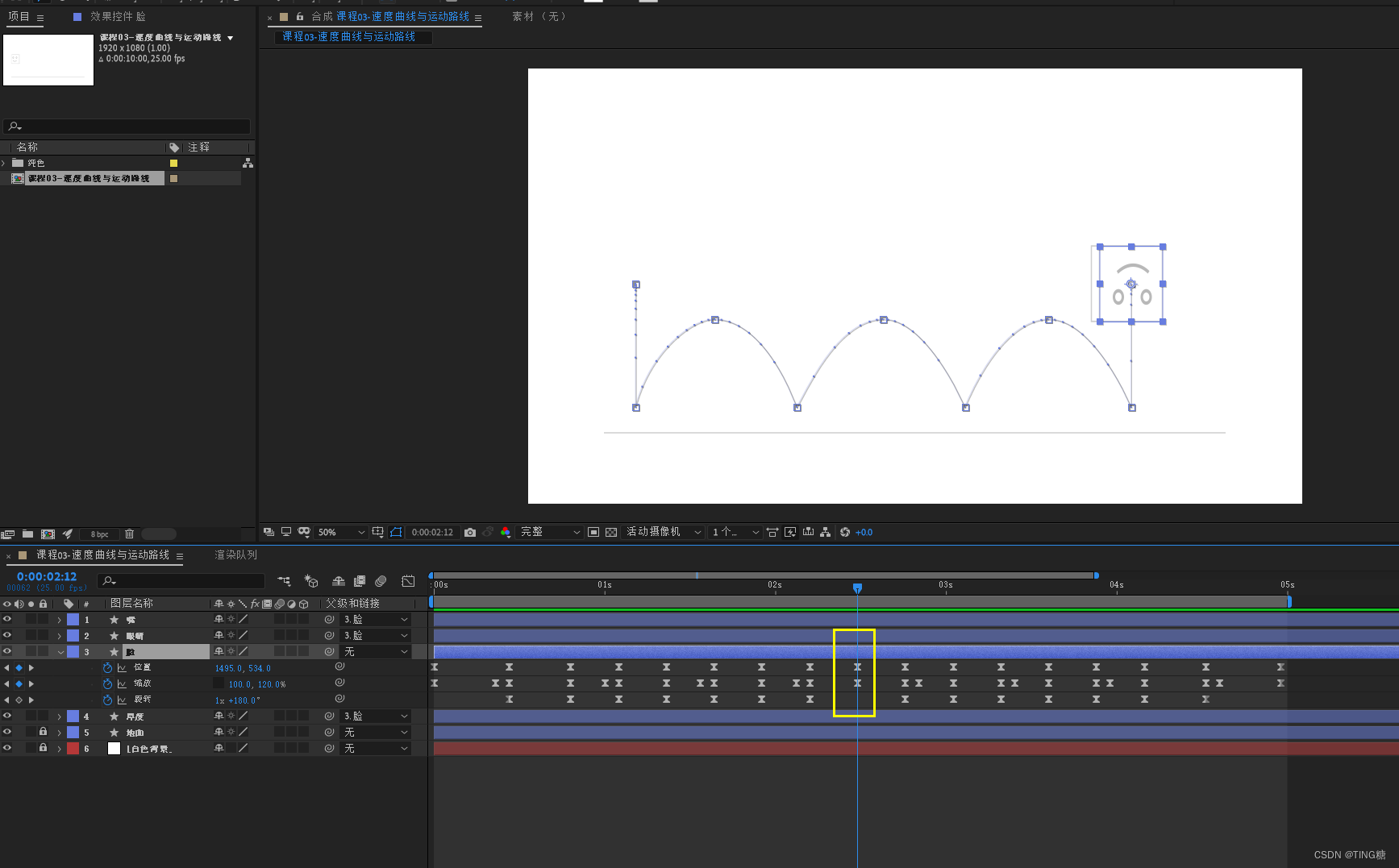Expand layer 1 properties
The image size is (1399, 868).
60,620
